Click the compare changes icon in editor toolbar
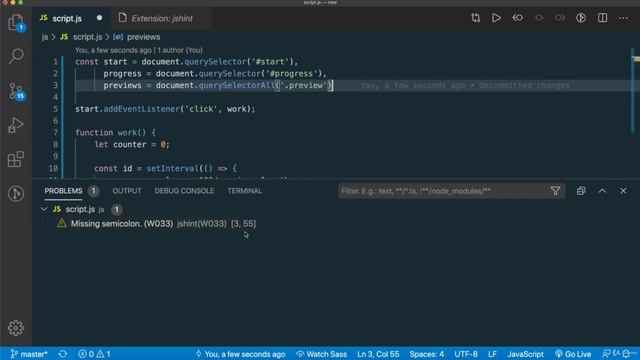640x360 pixels. pyautogui.click(x=476, y=18)
